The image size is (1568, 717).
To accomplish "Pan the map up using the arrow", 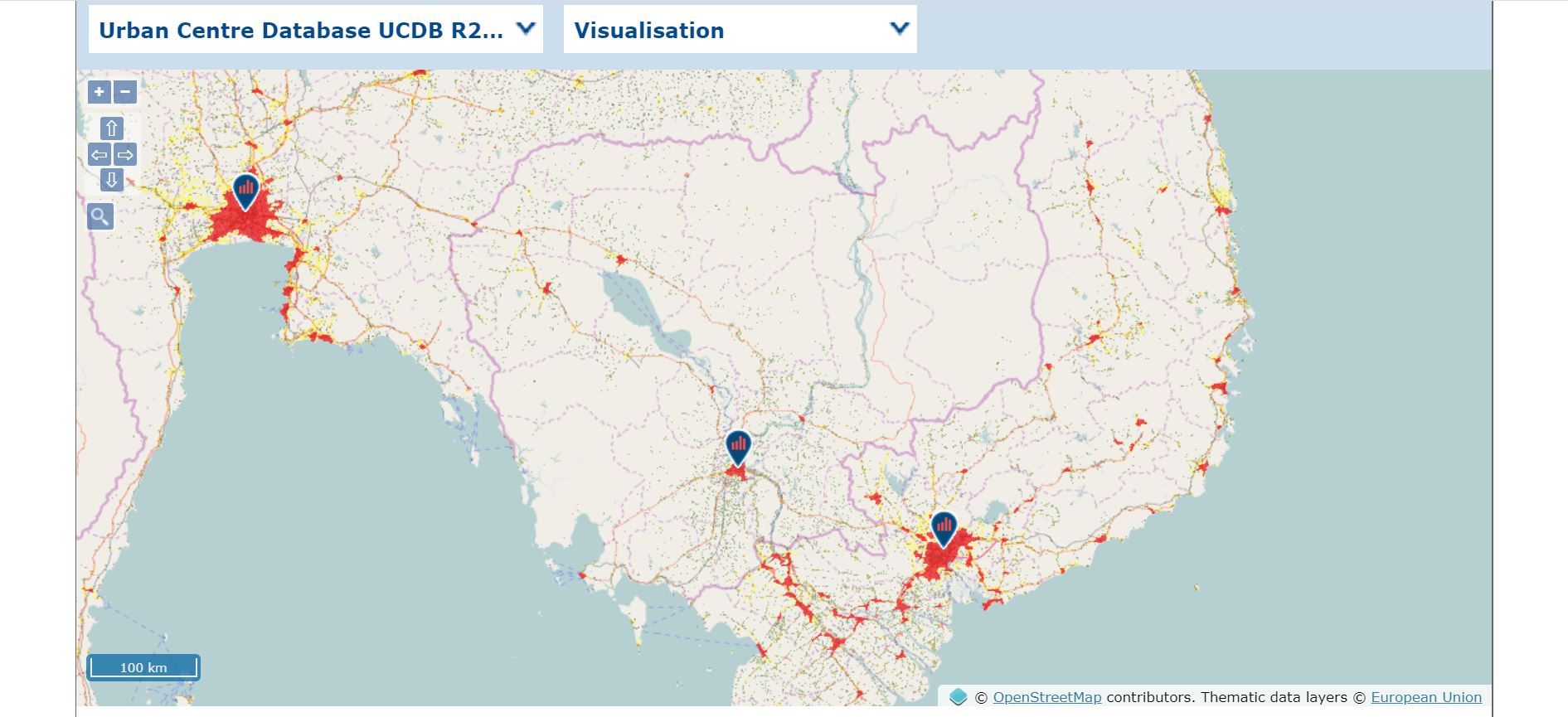I will [x=112, y=128].
